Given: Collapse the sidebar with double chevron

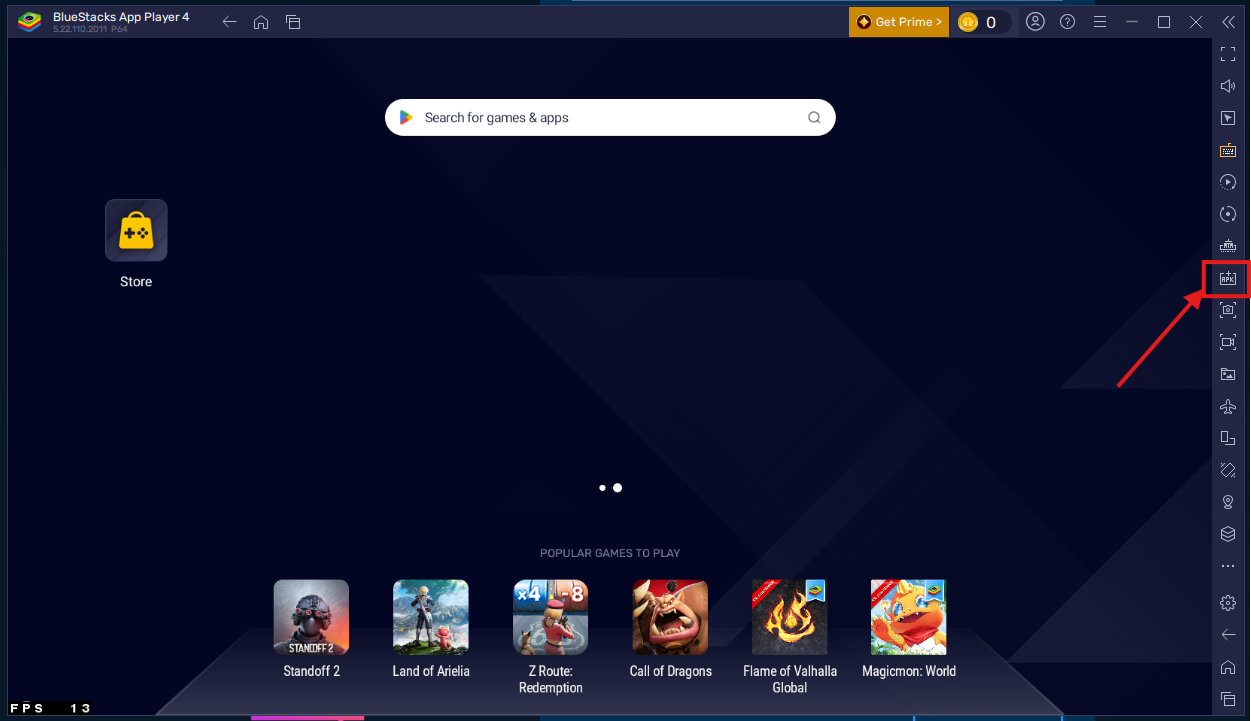Looking at the screenshot, I should pyautogui.click(x=1228, y=22).
